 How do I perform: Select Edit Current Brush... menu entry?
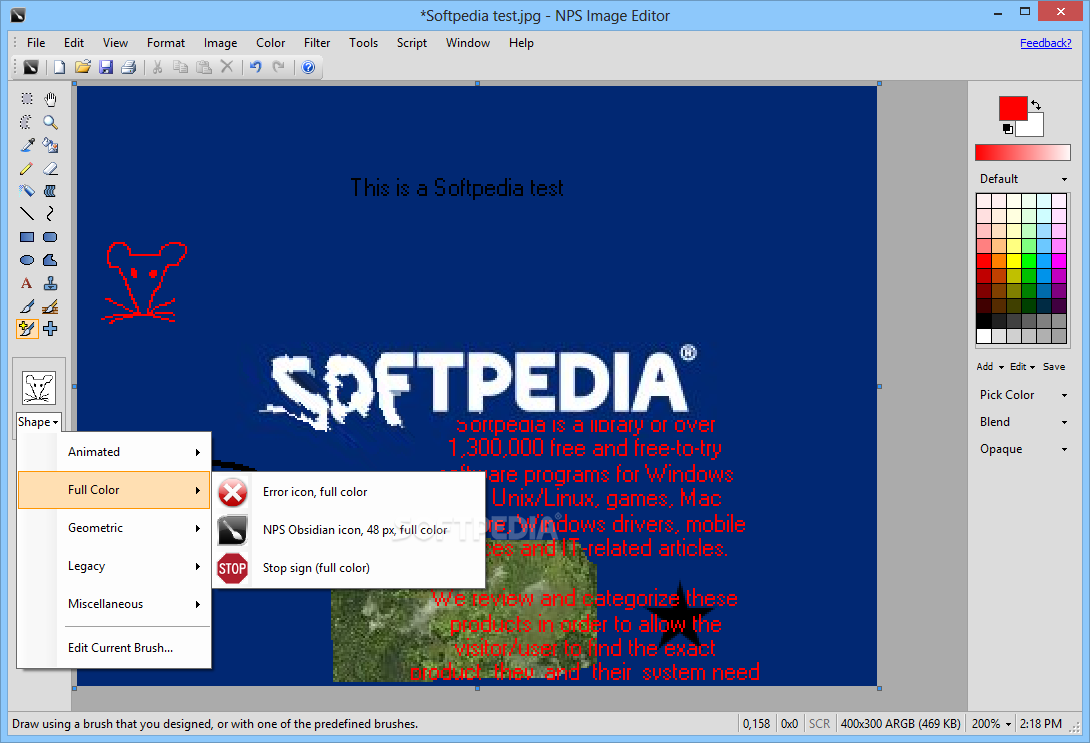(115, 648)
